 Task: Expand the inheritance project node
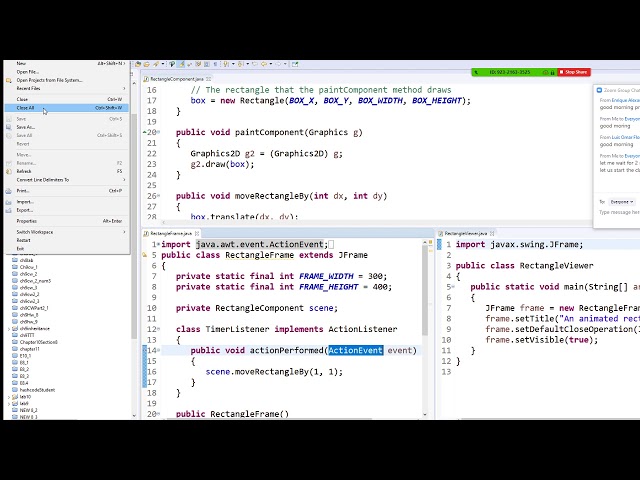point(9,329)
